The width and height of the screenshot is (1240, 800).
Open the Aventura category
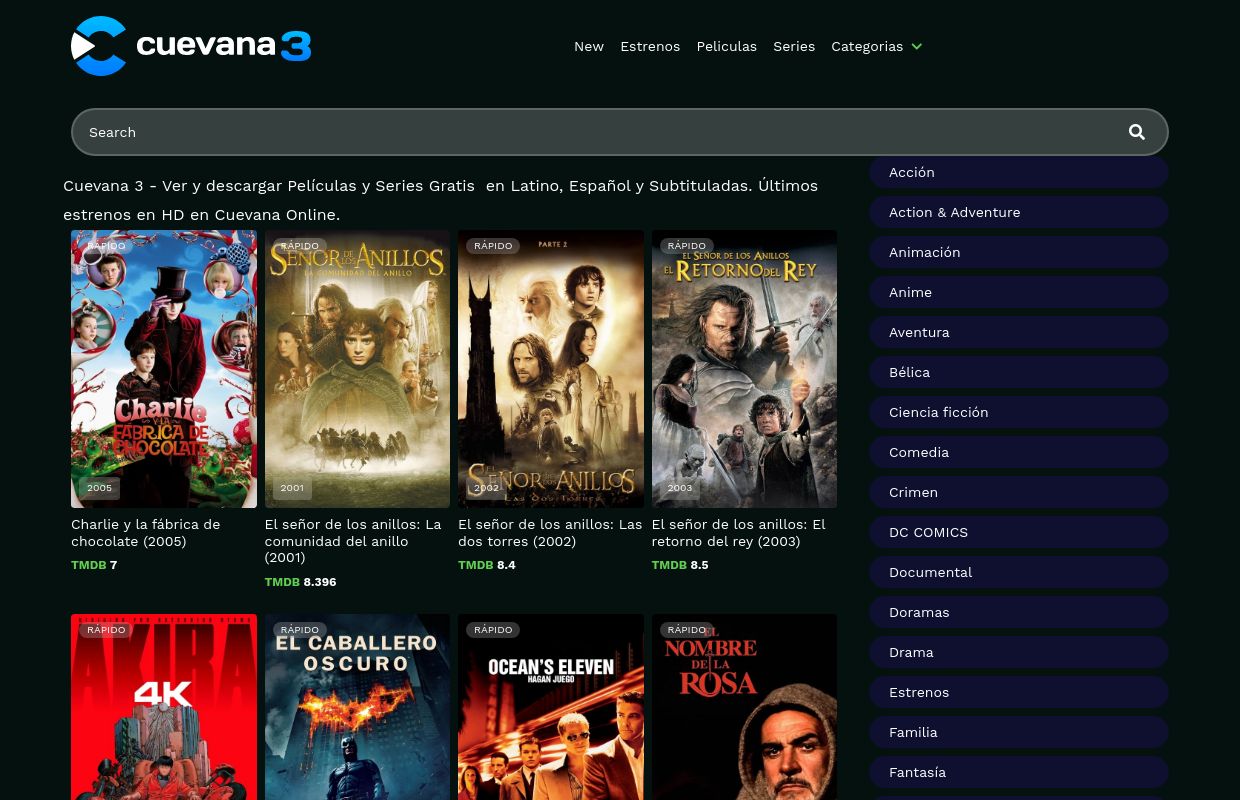(x=1019, y=332)
